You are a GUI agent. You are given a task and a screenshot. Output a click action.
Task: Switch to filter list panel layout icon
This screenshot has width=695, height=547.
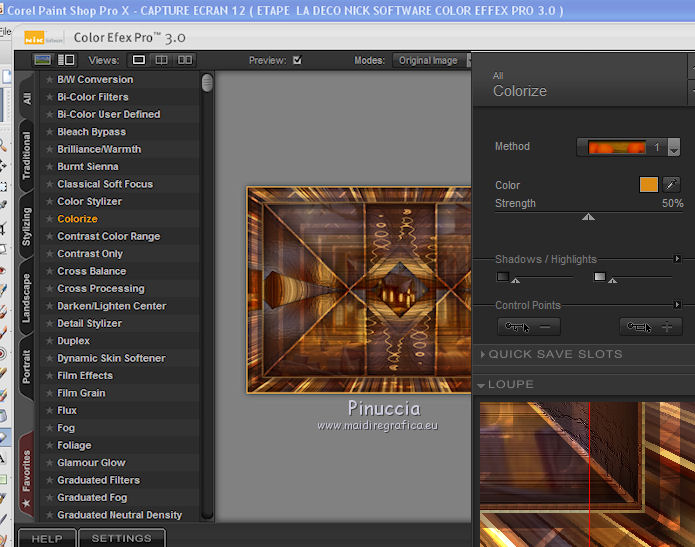click(x=67, y=60)
